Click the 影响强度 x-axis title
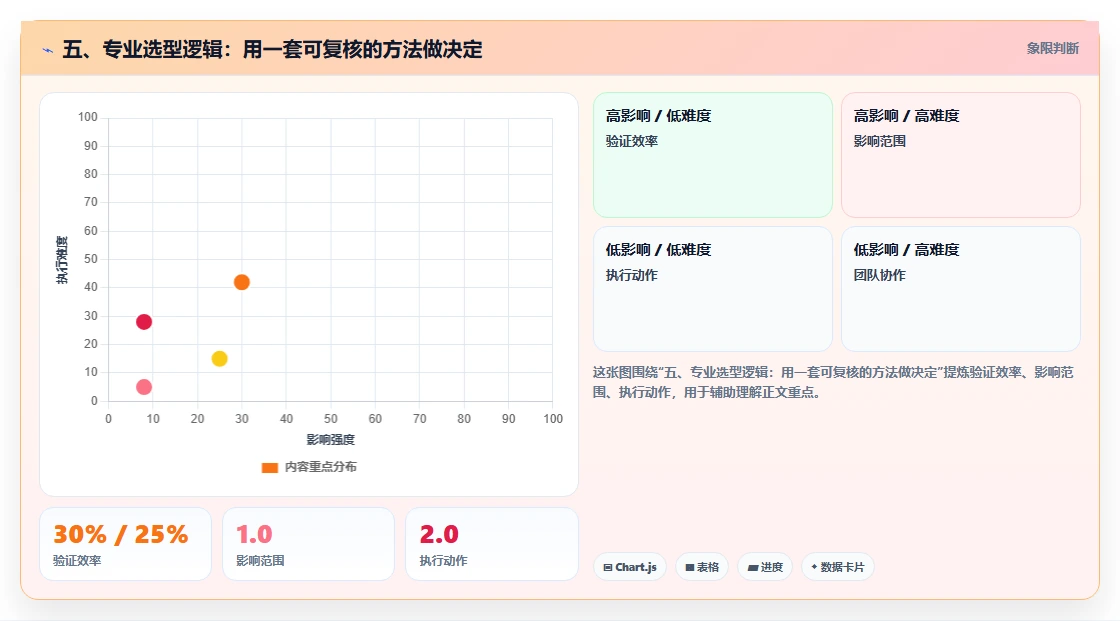The width and height of the screenshot is (1120, 621). click(x=330, y=439)
